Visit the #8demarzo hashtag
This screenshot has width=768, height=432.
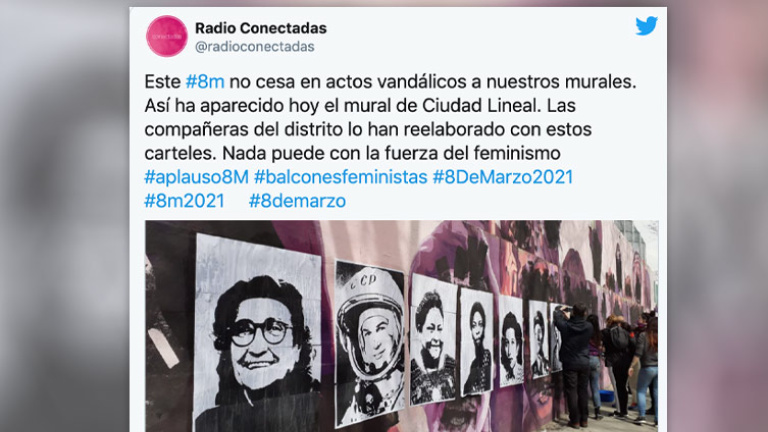coord(297,201)
